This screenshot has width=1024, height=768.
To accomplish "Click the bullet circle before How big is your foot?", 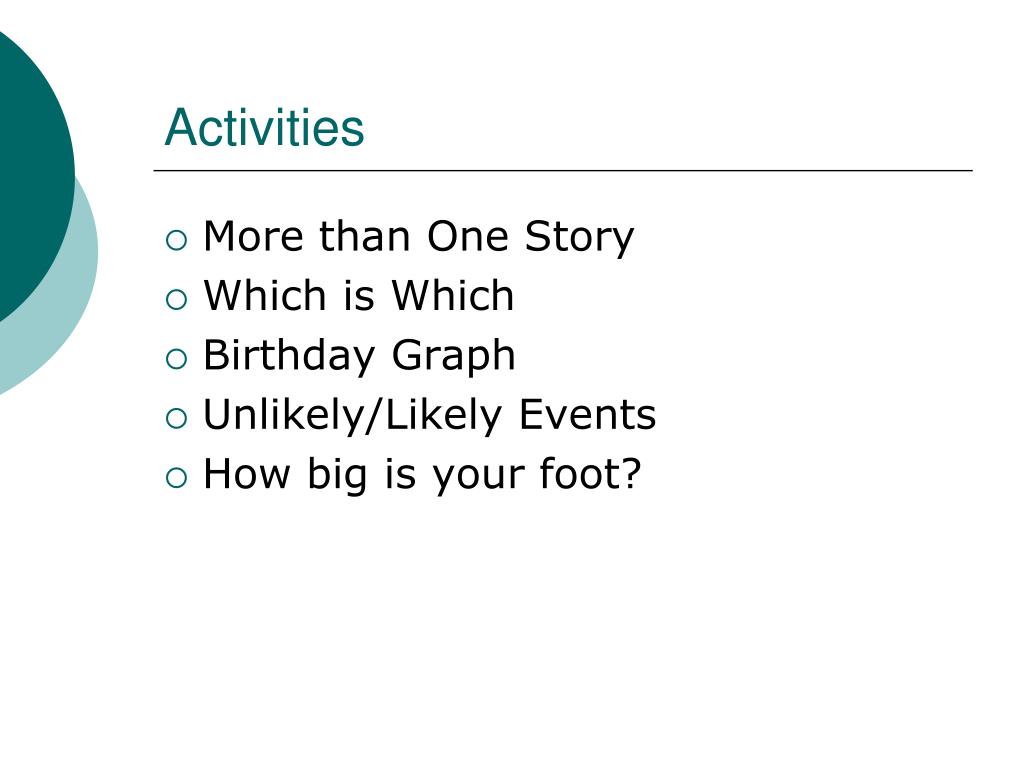I will tap(176, 478).
